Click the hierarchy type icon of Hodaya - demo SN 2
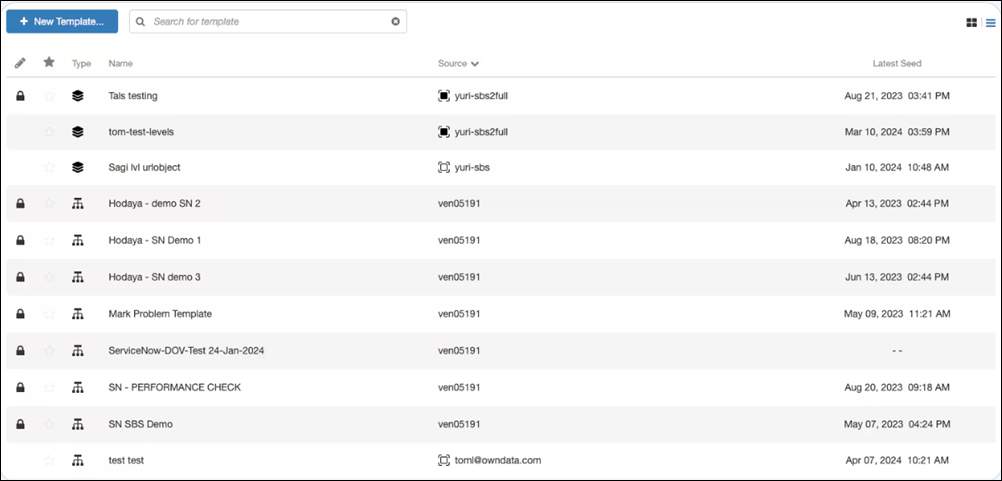This screenshot has height=481, width=1002. (x=78, y=203)
